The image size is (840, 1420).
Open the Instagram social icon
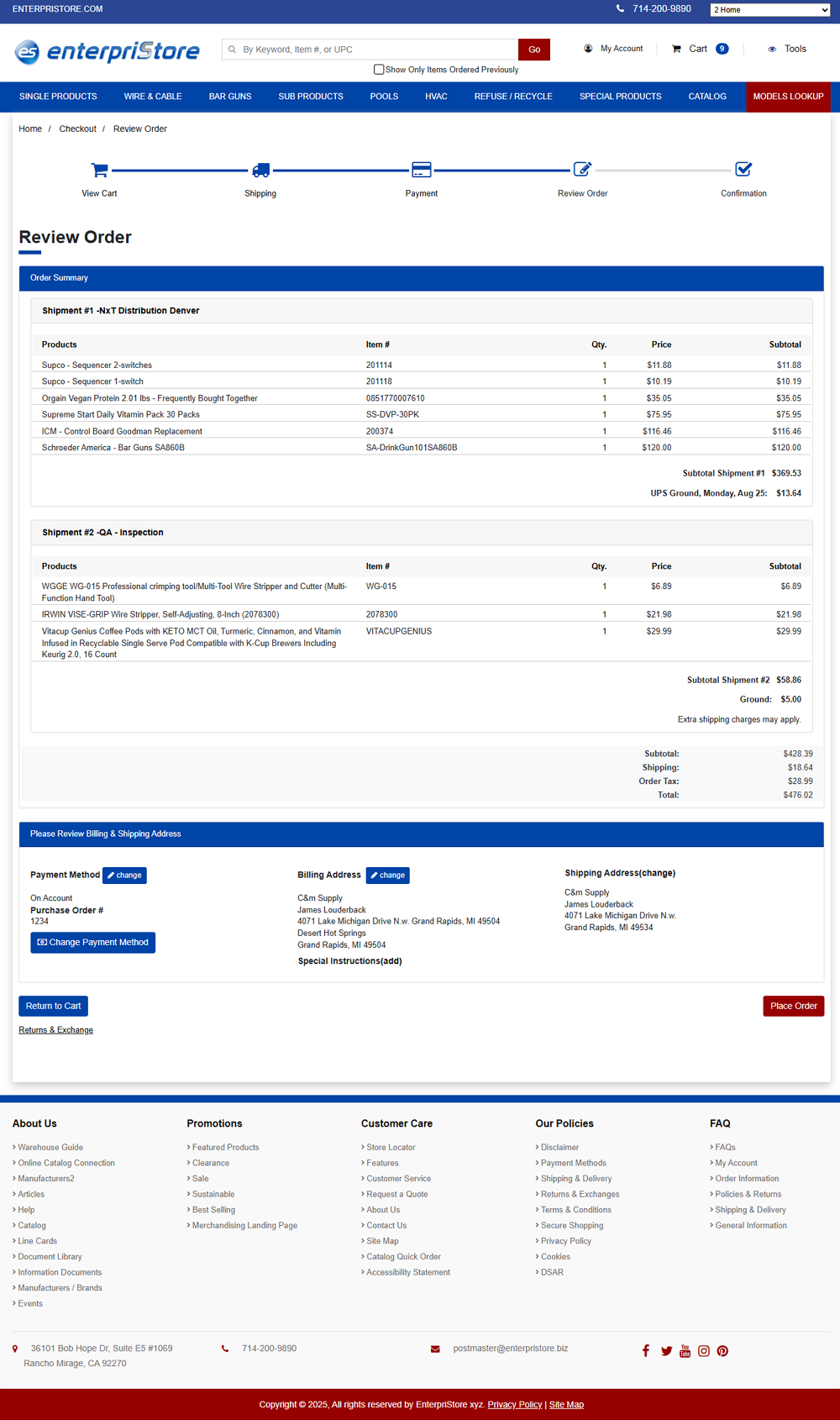[x=704, y=1351]
